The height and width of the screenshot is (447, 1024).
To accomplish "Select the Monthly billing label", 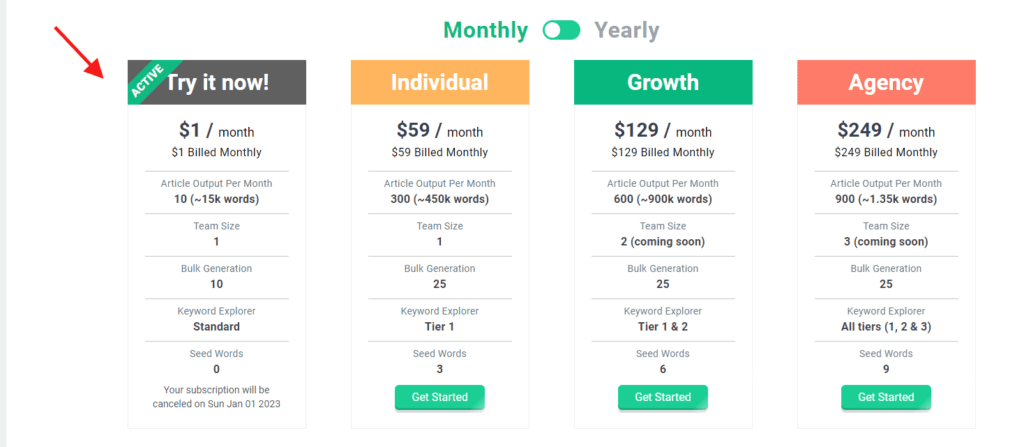I will [x=485, y=30].
